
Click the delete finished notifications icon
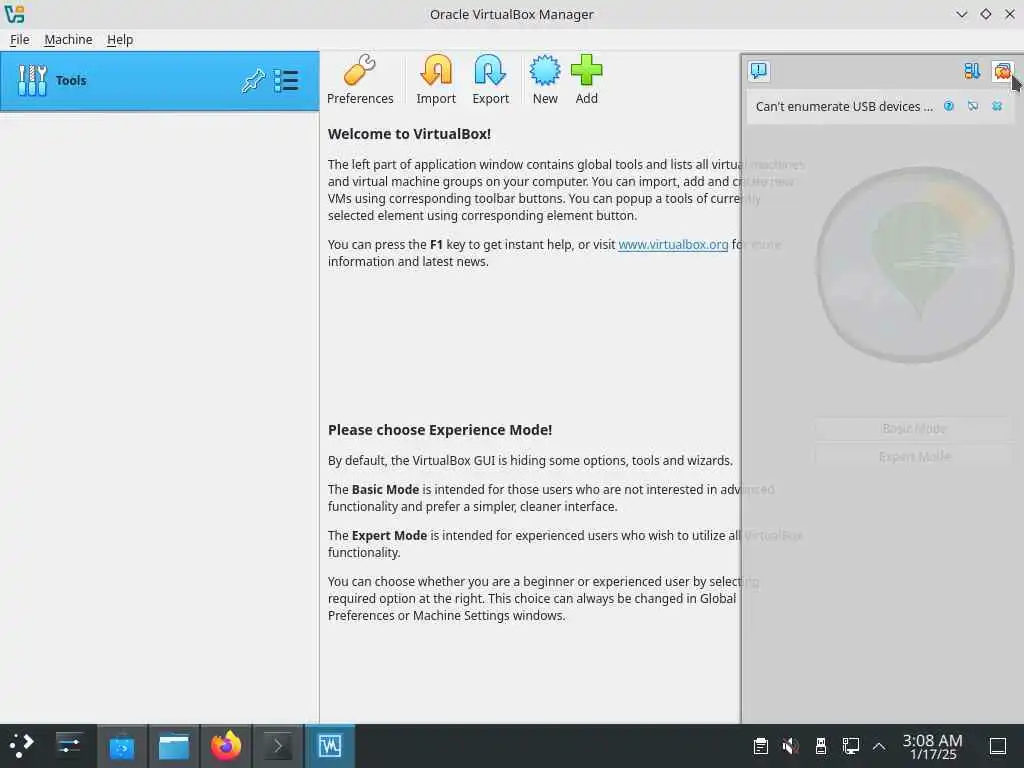1002,71
